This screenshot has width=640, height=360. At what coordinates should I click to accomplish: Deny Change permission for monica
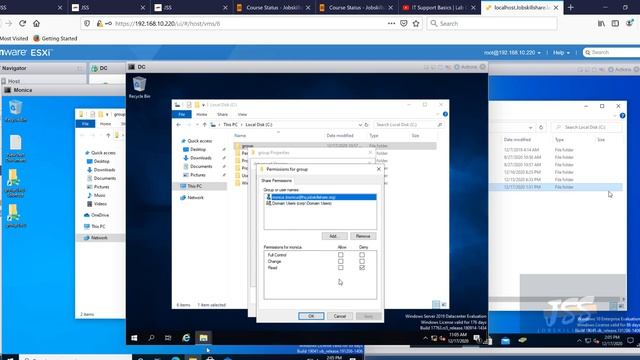[362, 261]
